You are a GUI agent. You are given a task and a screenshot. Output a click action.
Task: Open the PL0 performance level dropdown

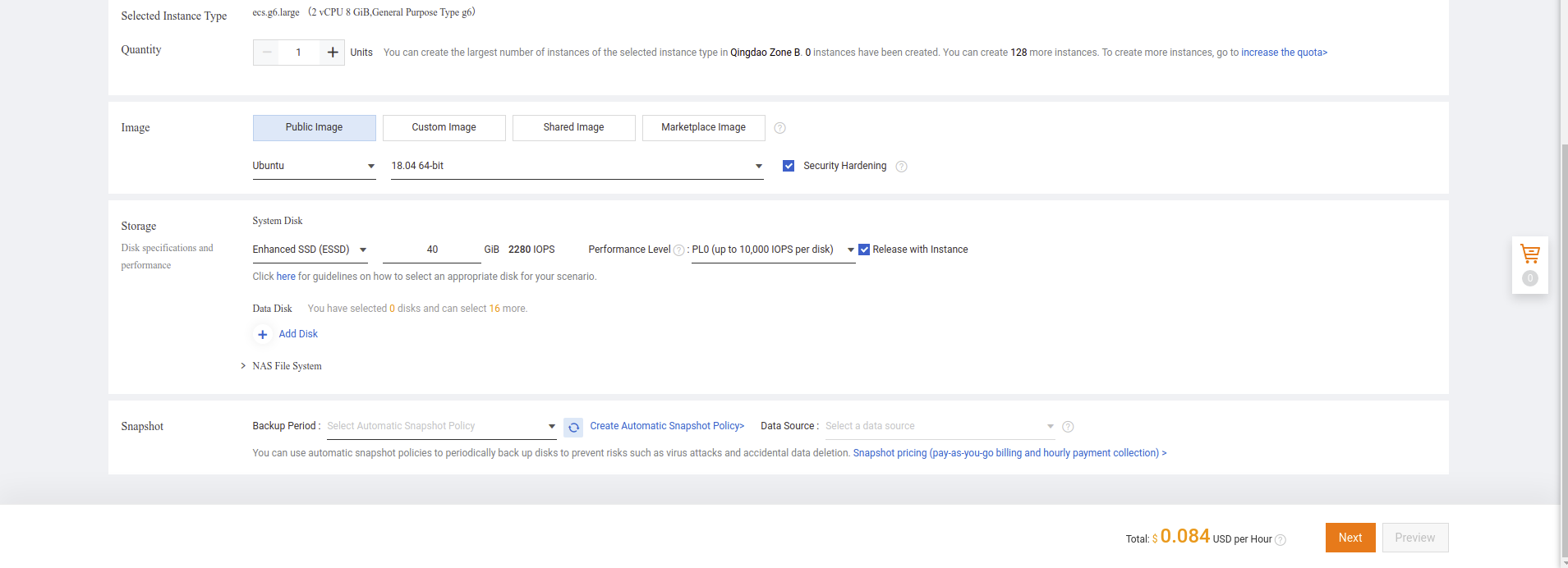(774, 250)
